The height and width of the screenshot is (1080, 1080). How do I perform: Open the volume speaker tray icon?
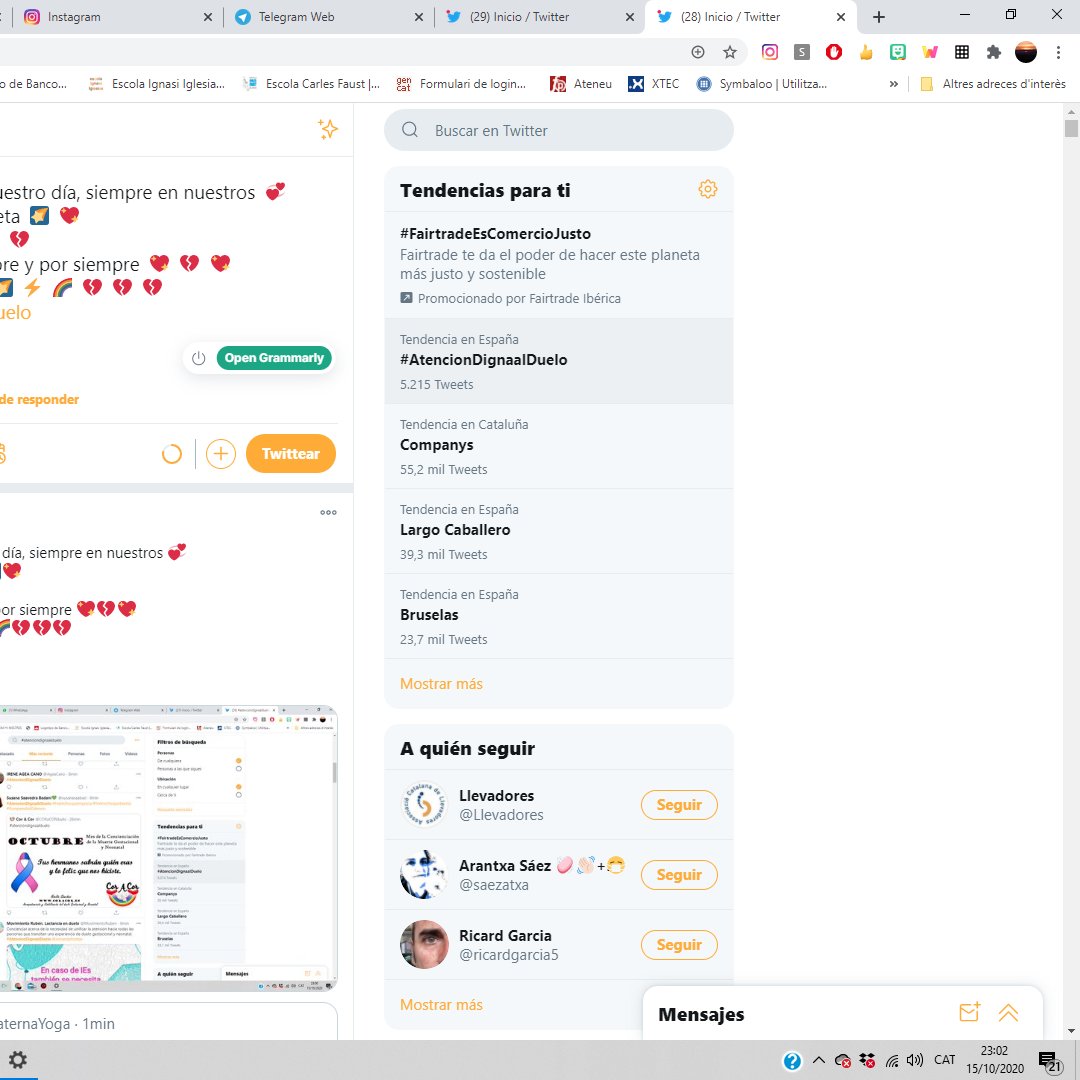(x=915, y=1060)
